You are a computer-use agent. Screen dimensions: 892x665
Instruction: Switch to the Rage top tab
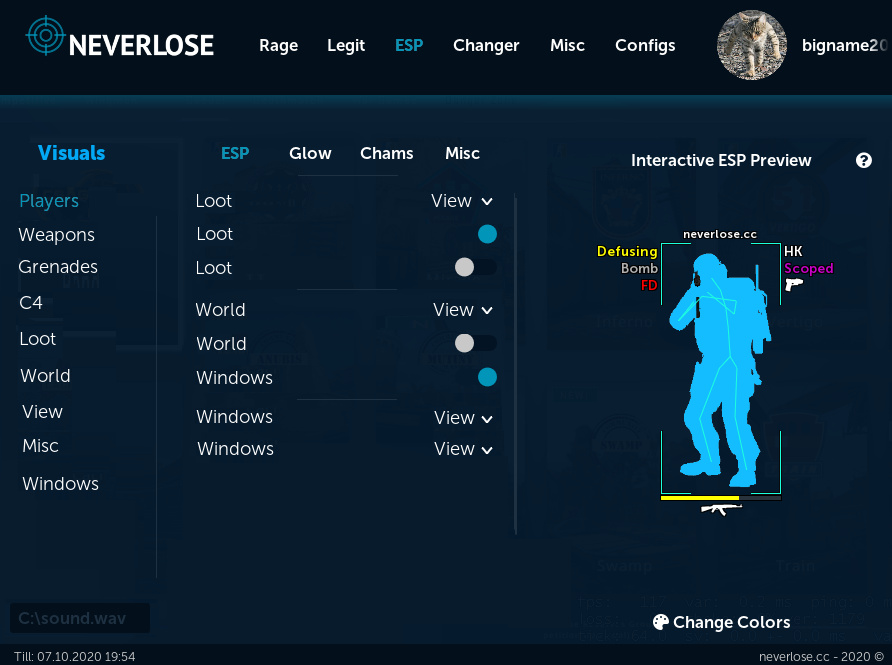pyautogui.click(x=279, y=46)
